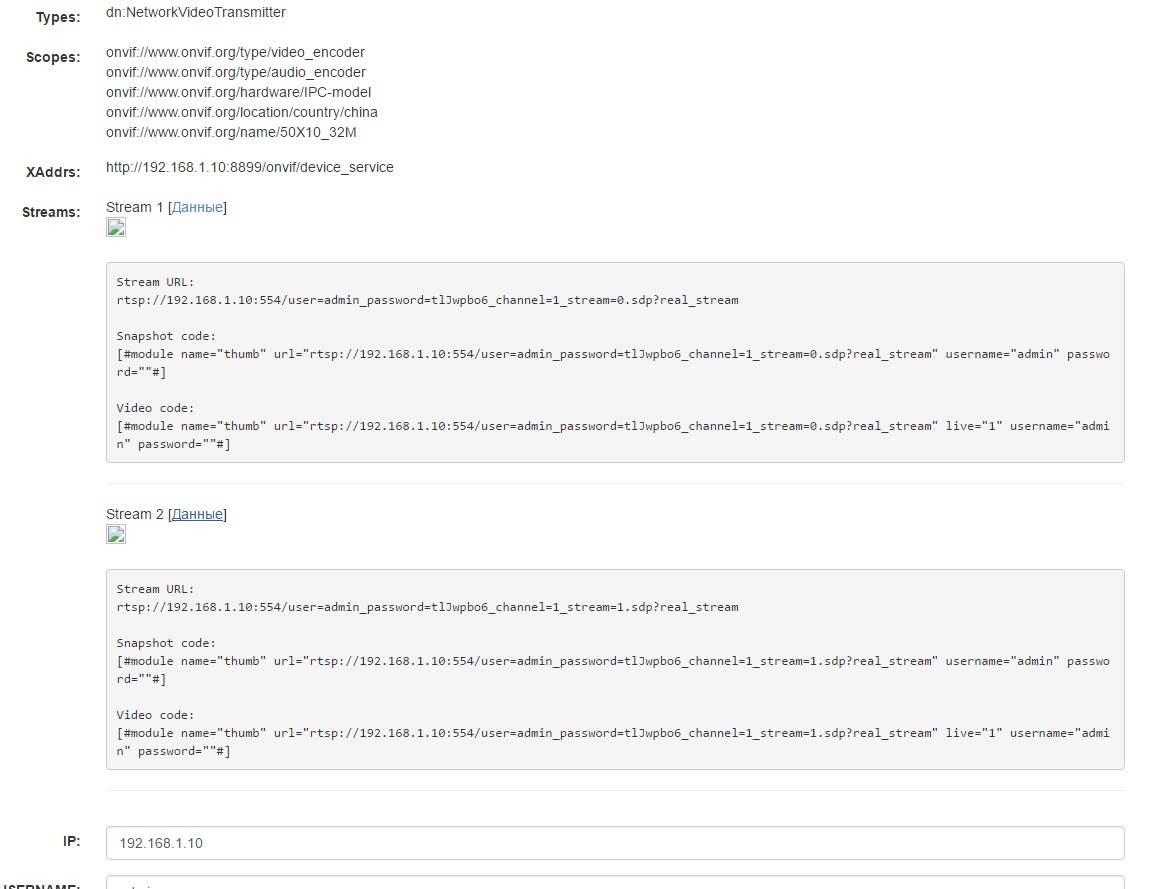Click the Streams: field label

[x=51, y=212]
